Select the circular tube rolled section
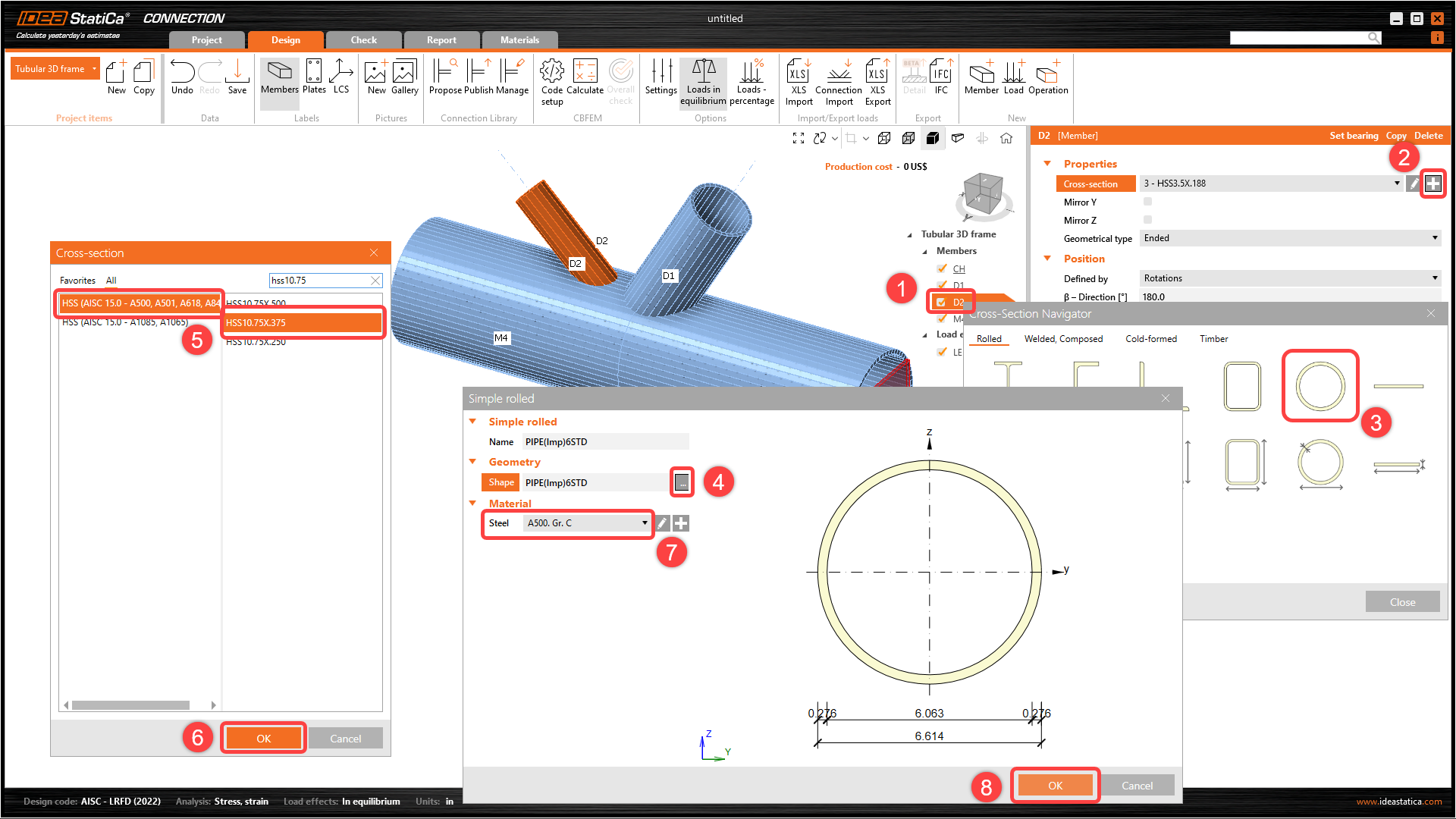1456x819 pixels. [1319, 386]
